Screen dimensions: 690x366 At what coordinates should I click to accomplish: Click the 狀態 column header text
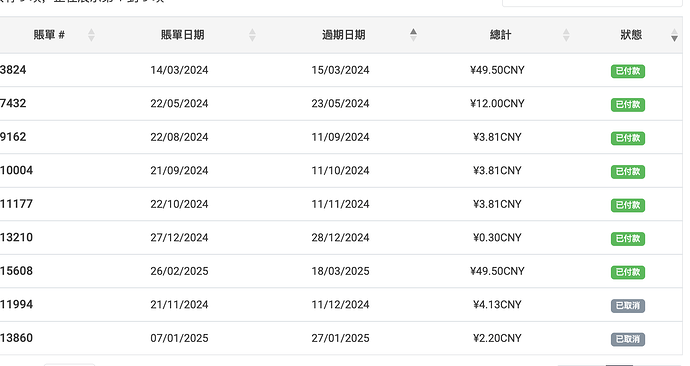(631, 35)
